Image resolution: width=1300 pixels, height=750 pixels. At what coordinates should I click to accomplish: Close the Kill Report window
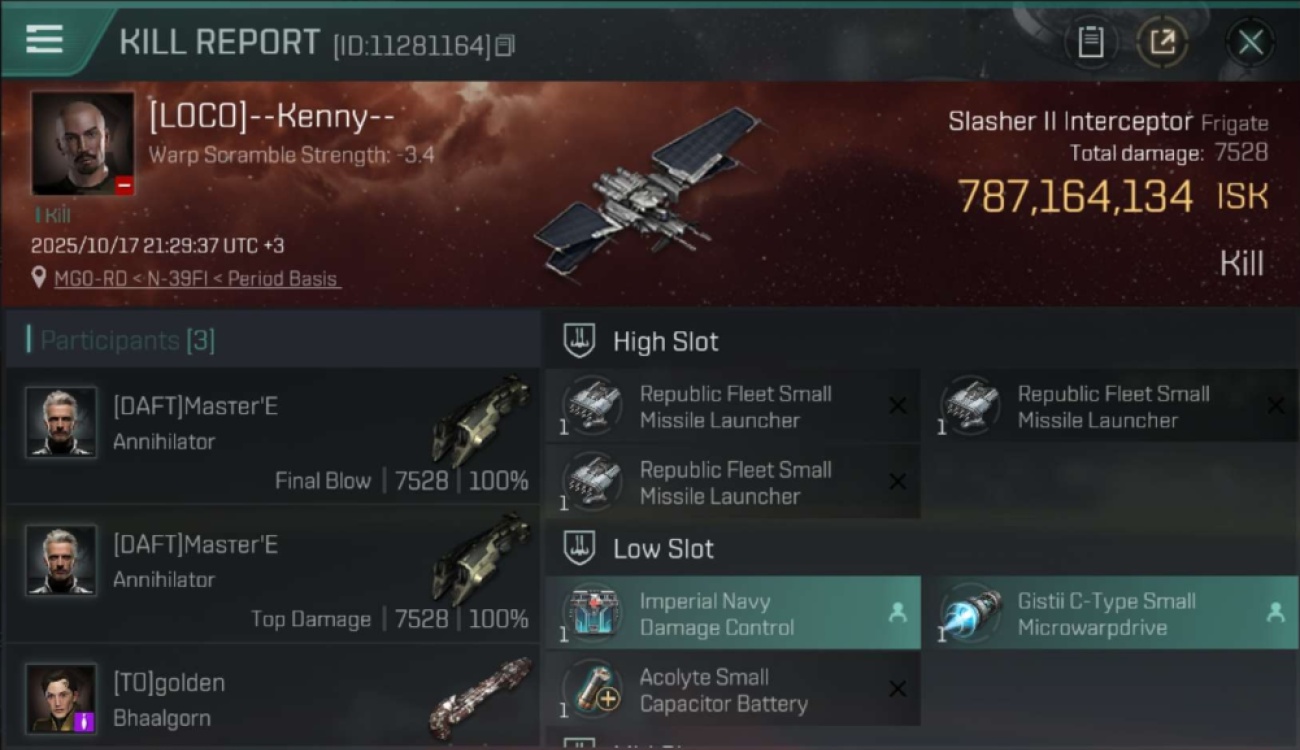pyautogui.click(x=1250, y=42)
